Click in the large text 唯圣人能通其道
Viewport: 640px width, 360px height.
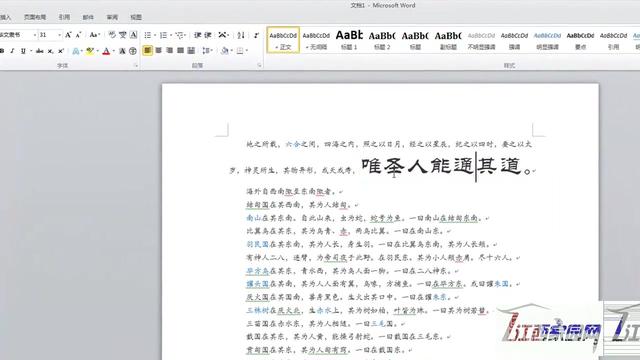[441, 166]
